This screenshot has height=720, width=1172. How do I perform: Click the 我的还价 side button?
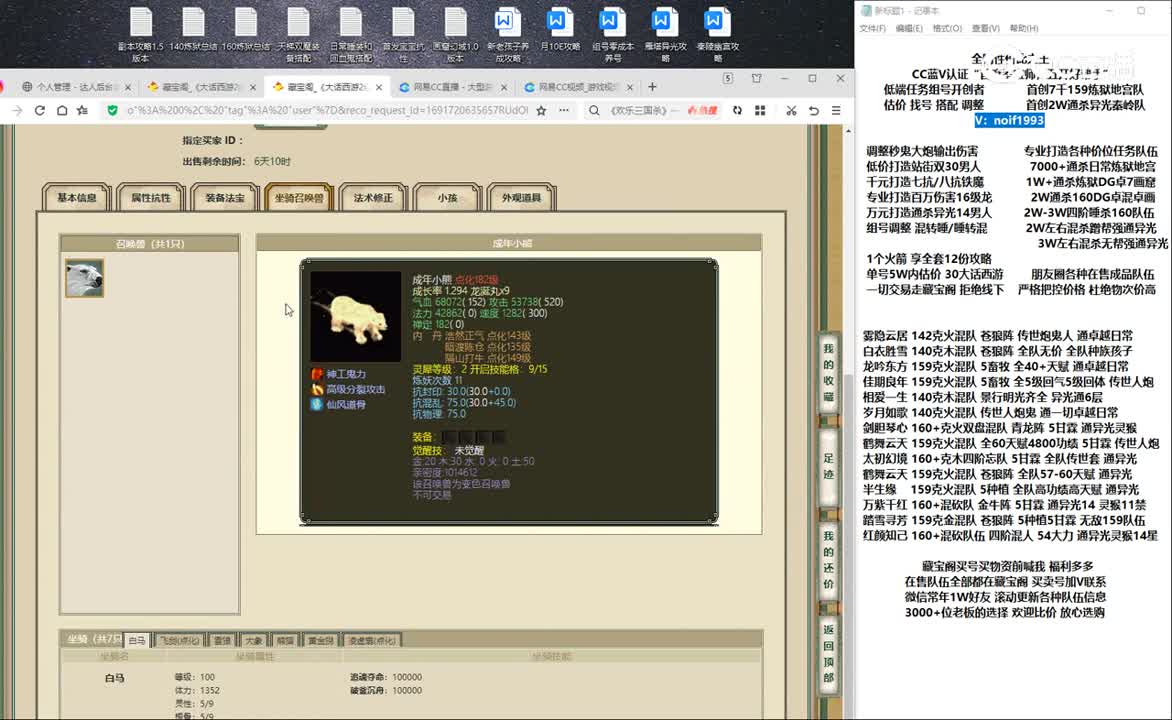(828, 559)
